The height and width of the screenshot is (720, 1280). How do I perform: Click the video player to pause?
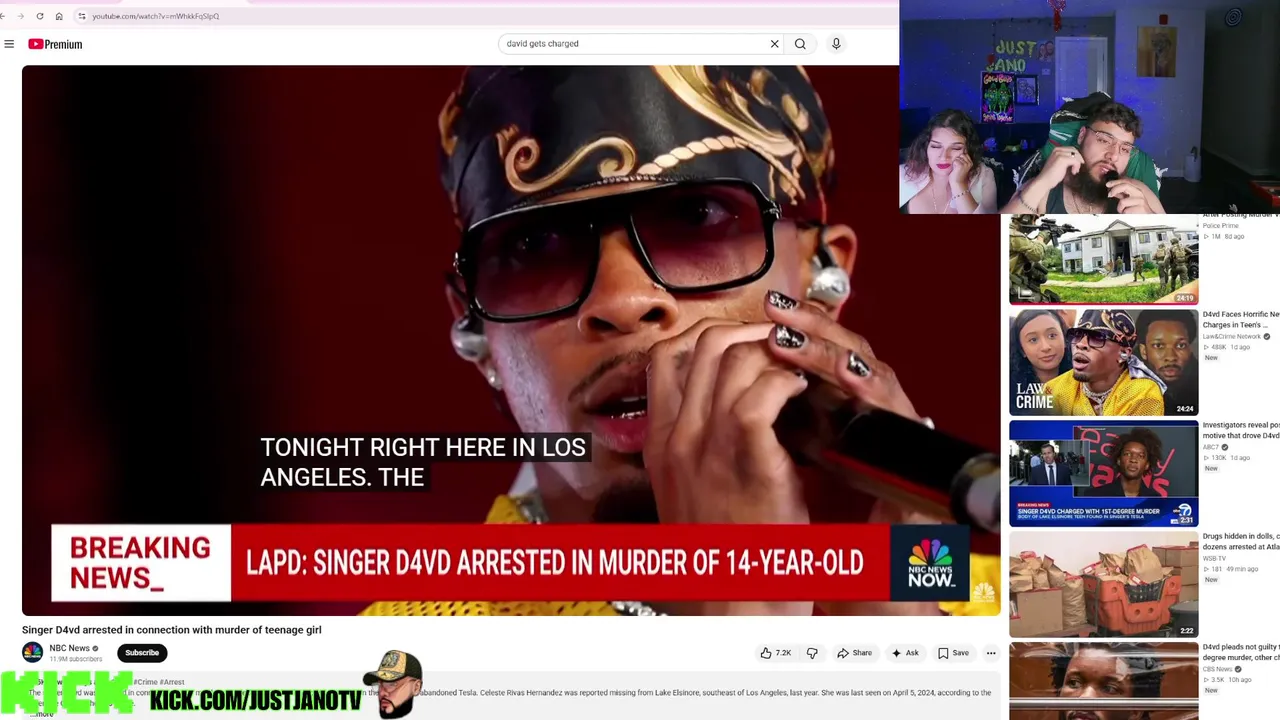pos(511,340)
